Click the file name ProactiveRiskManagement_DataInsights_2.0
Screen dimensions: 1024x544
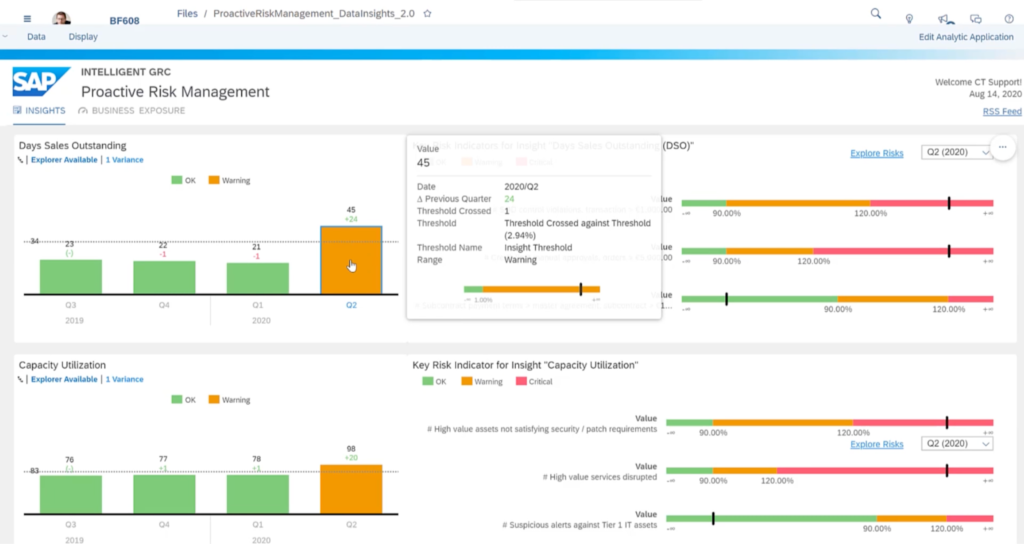click(x=313, y=13)
